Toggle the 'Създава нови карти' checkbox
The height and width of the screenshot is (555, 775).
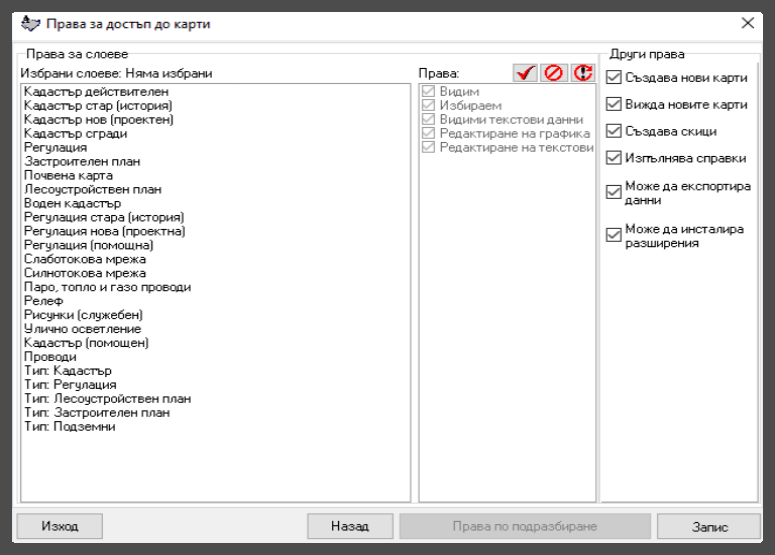[x=614, y=77]
